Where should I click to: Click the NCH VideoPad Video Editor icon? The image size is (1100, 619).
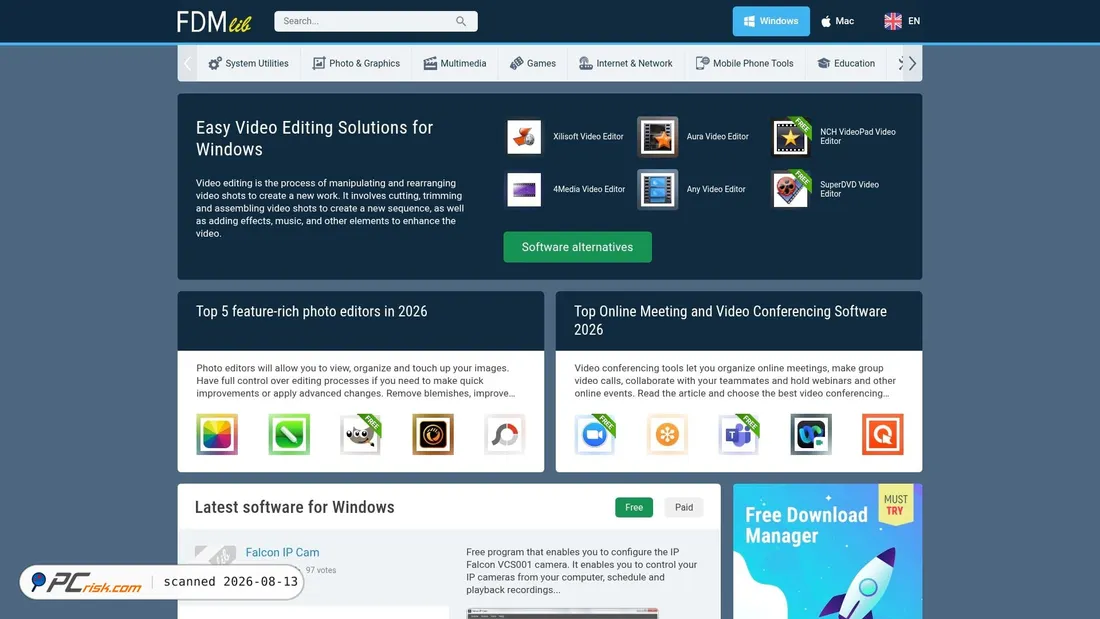(791, 136)
